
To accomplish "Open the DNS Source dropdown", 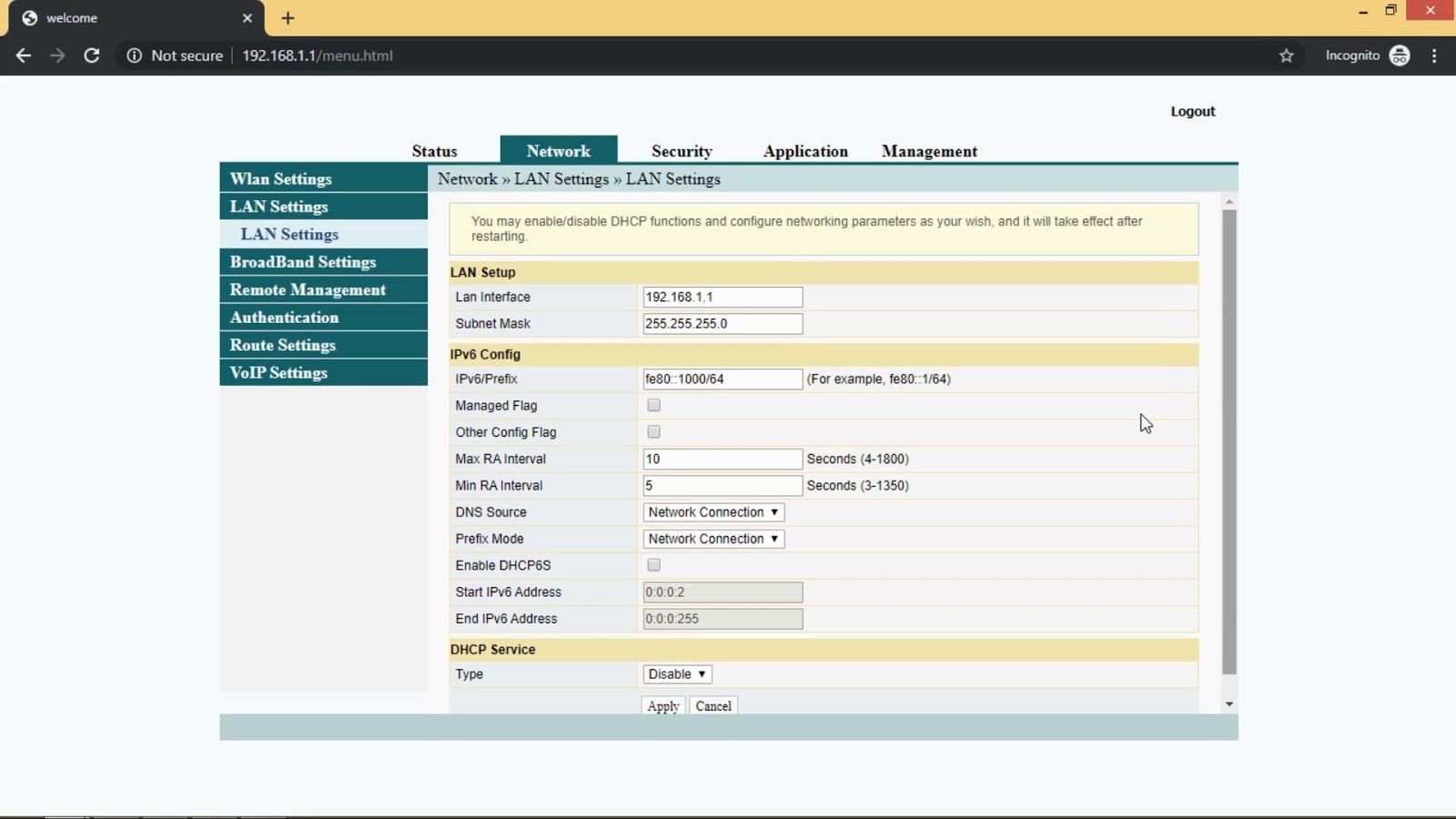I will pos(713,512).
